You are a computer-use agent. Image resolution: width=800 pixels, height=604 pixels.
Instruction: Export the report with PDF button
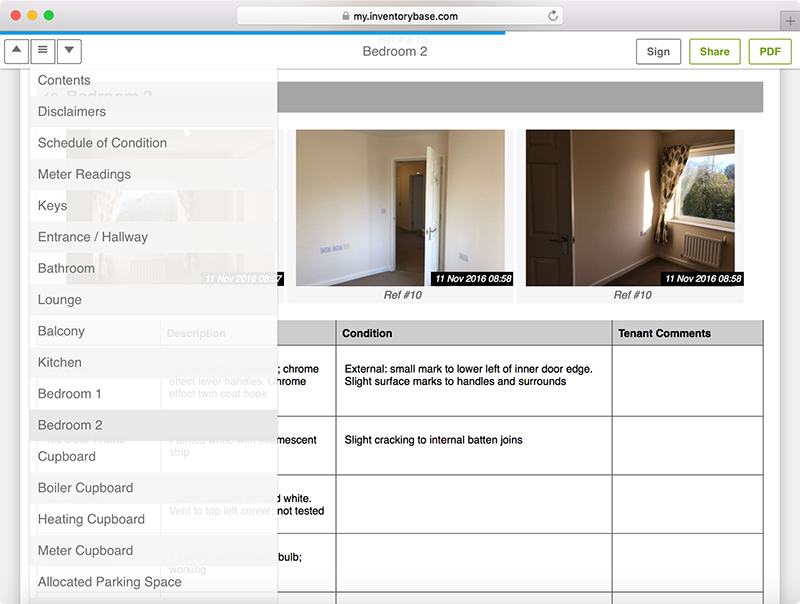tap(770, 52)
